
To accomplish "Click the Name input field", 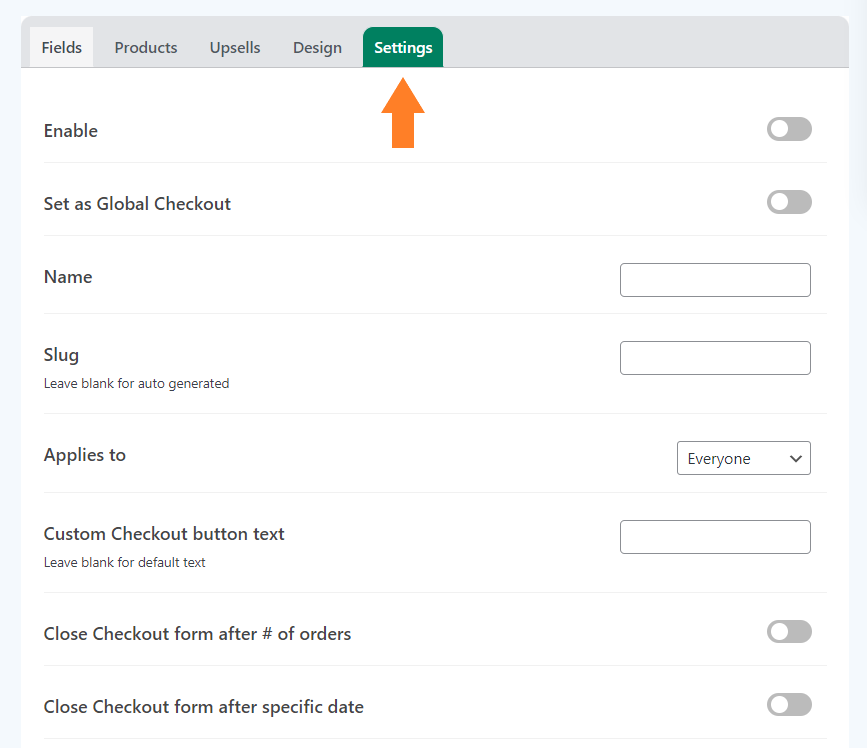I will [x=715, y=280].
